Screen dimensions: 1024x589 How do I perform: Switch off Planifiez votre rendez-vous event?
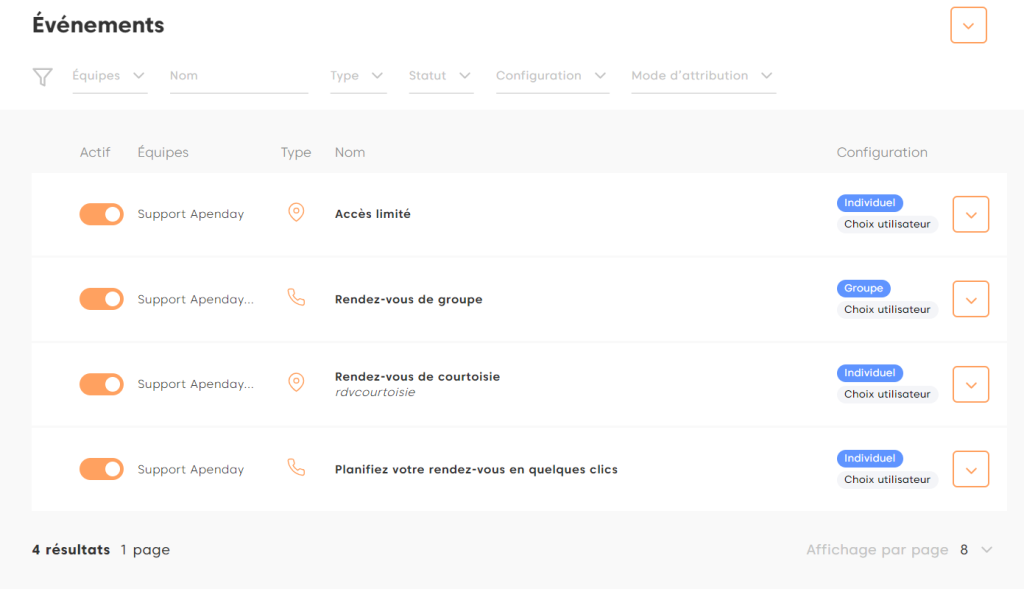(x=101, y=469)
